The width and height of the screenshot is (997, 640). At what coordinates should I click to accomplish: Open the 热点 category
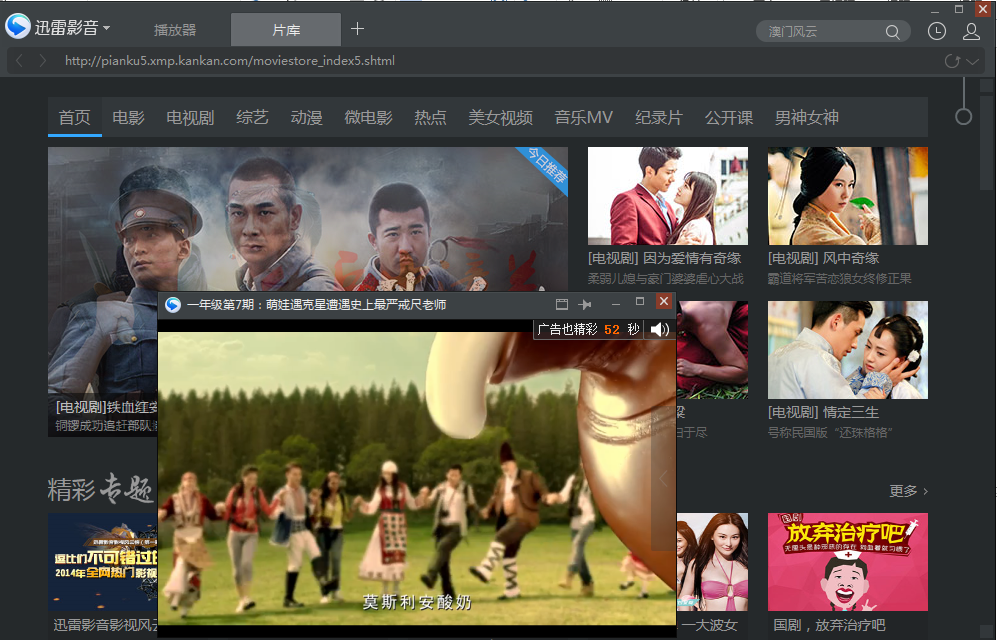pos(430,118)
